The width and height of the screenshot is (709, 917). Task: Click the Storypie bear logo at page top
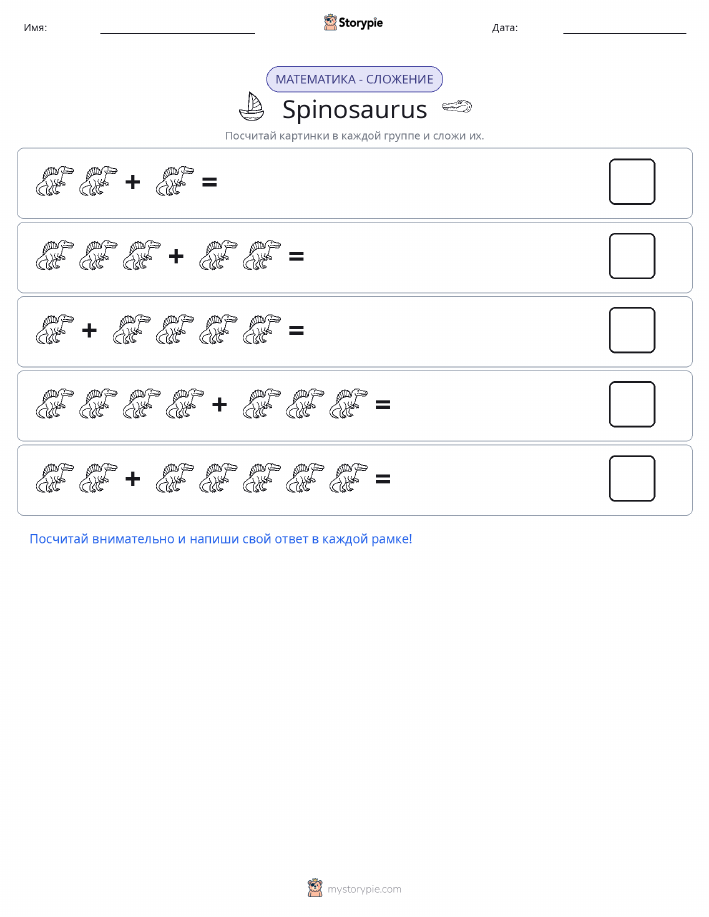tap(331, 22)
